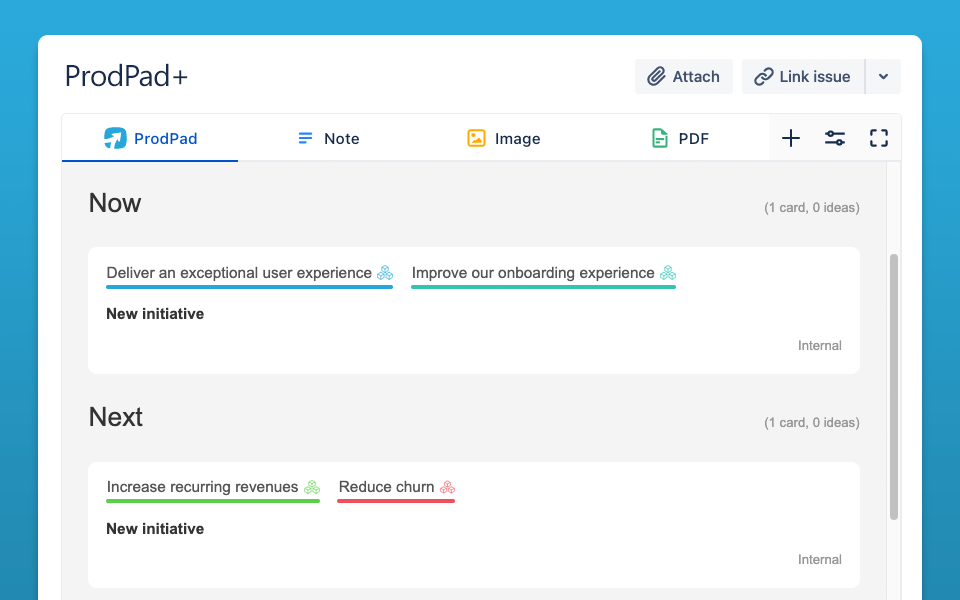This screenshot has height=600, width=960.
Task: Select 'New initiative' title in the Next card
Action: [x=155, y=528]
